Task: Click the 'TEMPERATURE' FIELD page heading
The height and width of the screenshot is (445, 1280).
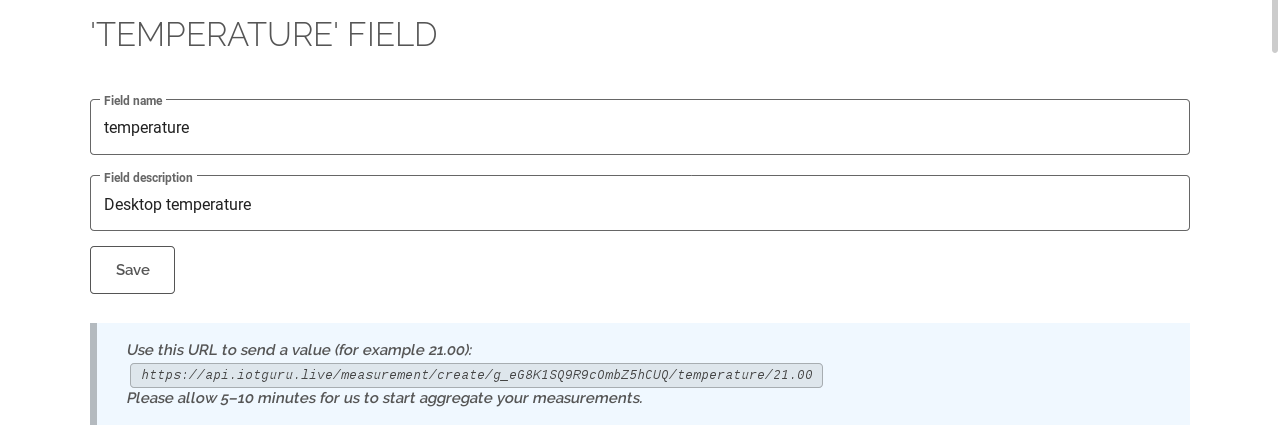Action: point(264,35)
